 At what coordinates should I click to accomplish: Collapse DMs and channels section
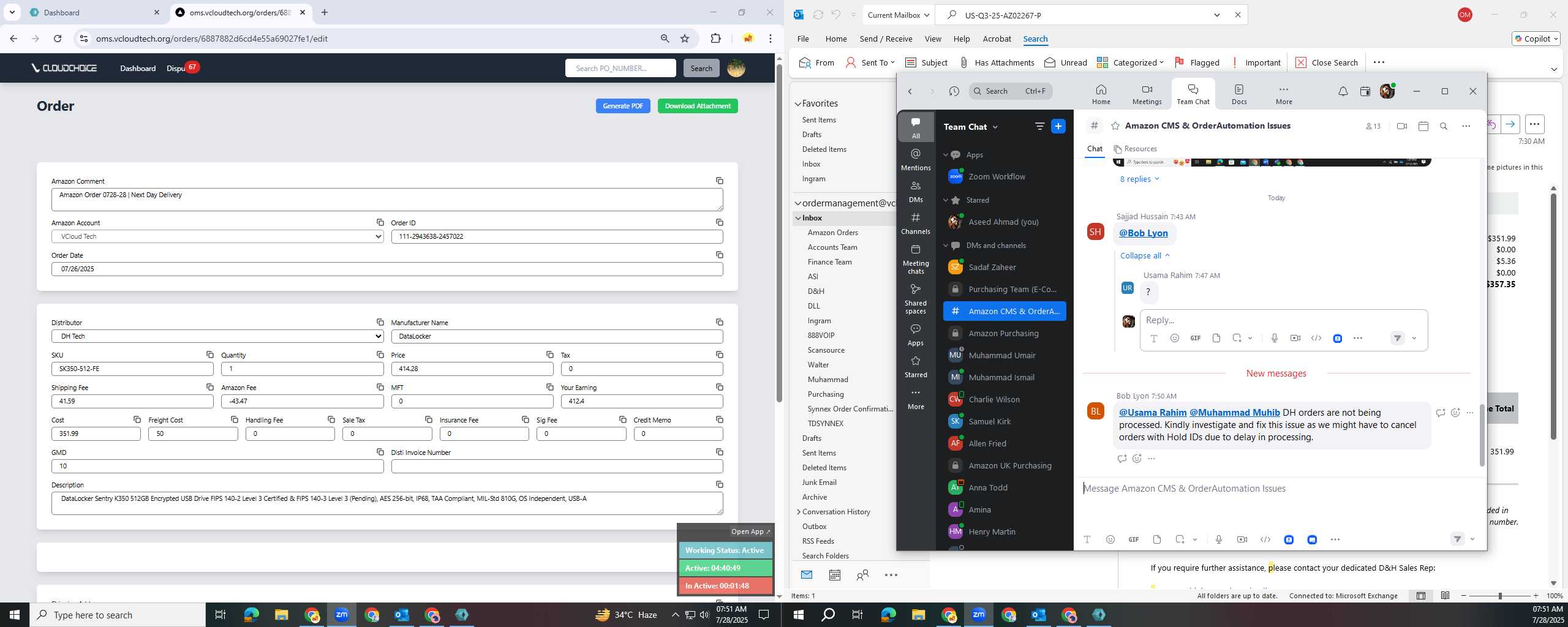[x=945, y=246]
